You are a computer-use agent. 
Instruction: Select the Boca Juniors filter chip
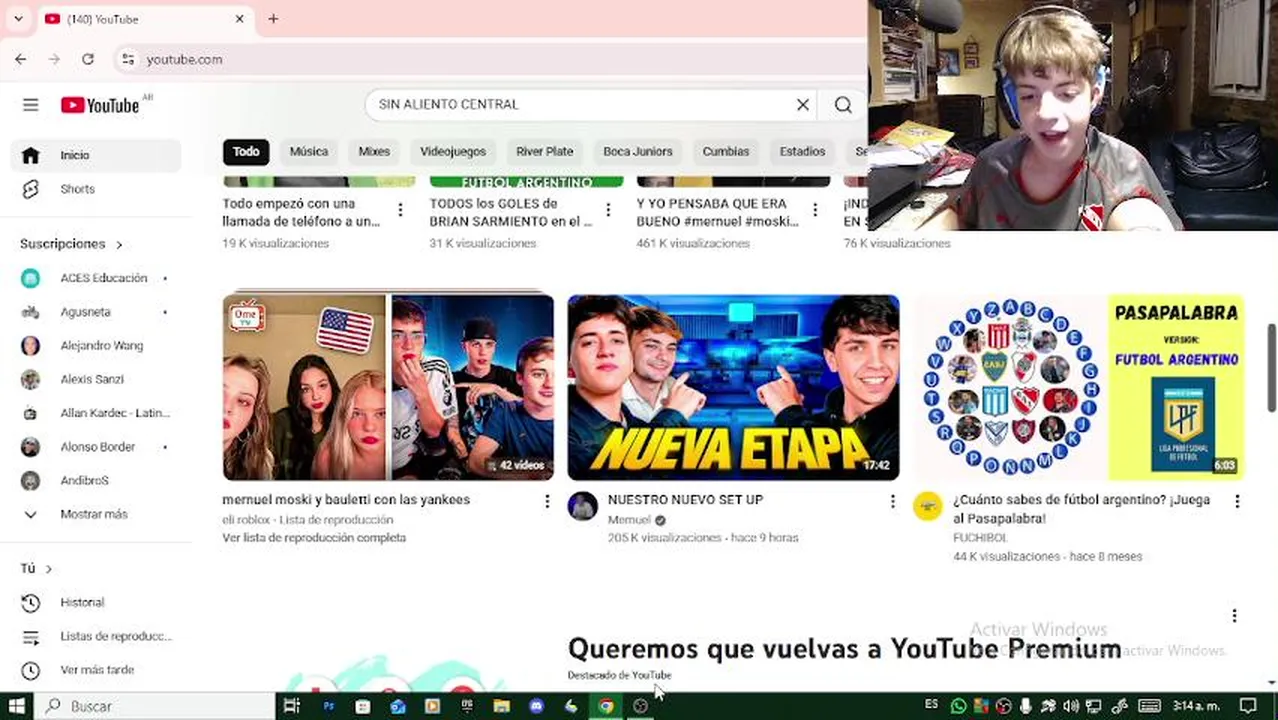[638, 151]
